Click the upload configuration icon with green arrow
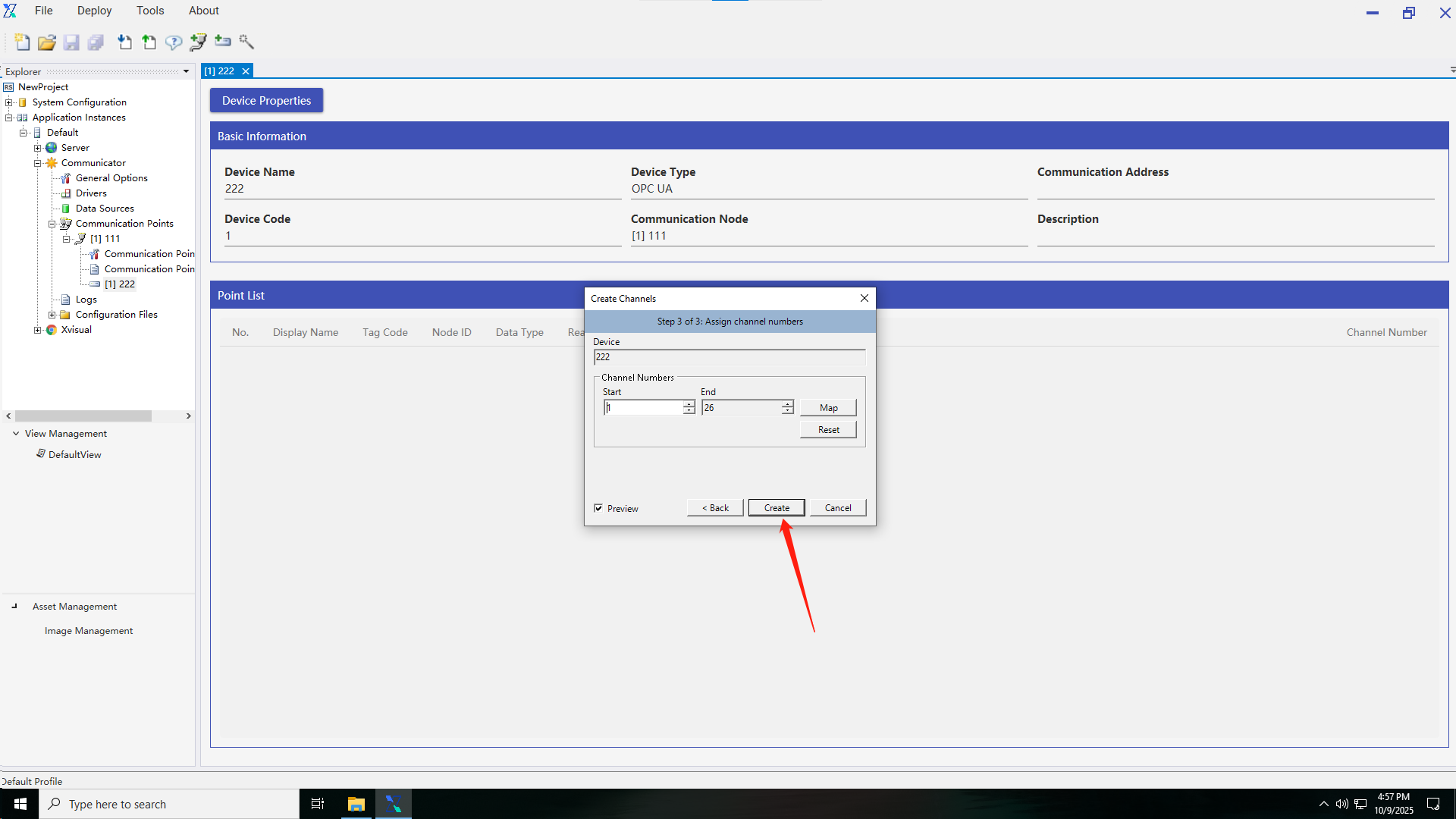This screenshot has height=819, width=1456. pos(149,42)
